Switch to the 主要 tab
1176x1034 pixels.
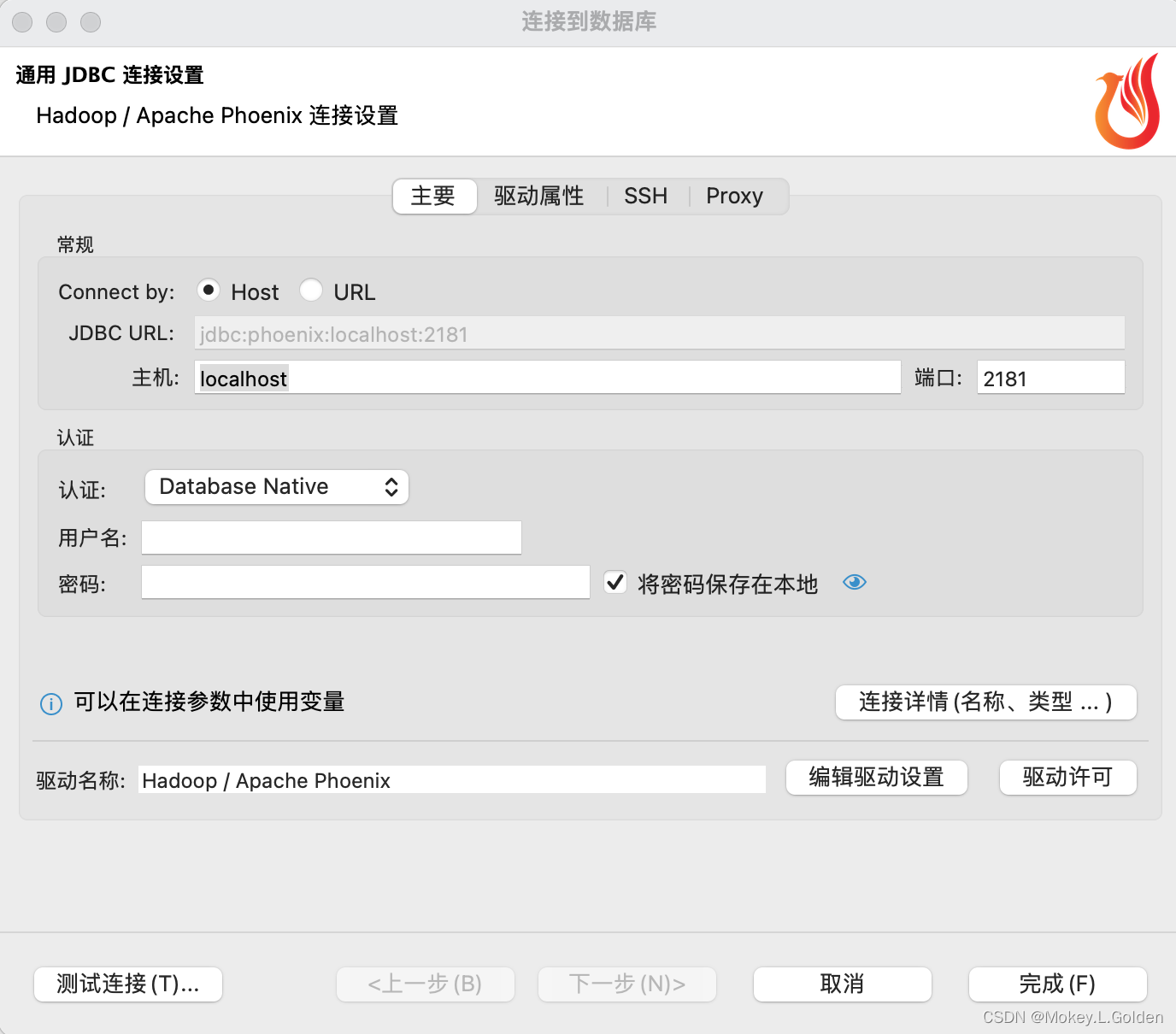click(x=433, y=196)
